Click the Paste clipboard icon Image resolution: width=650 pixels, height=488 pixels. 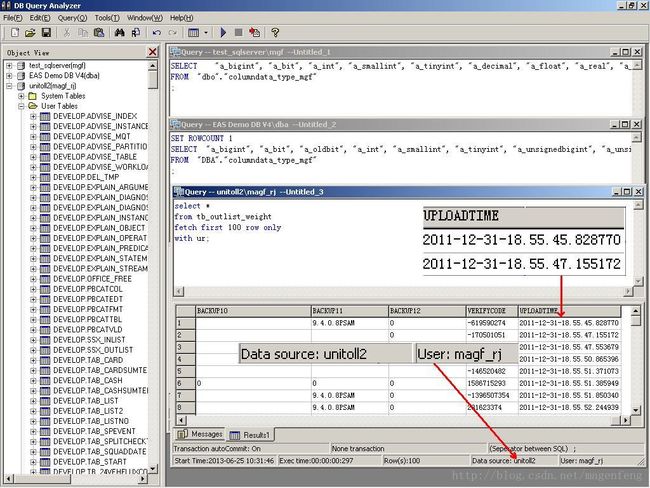tap(99, 32)
